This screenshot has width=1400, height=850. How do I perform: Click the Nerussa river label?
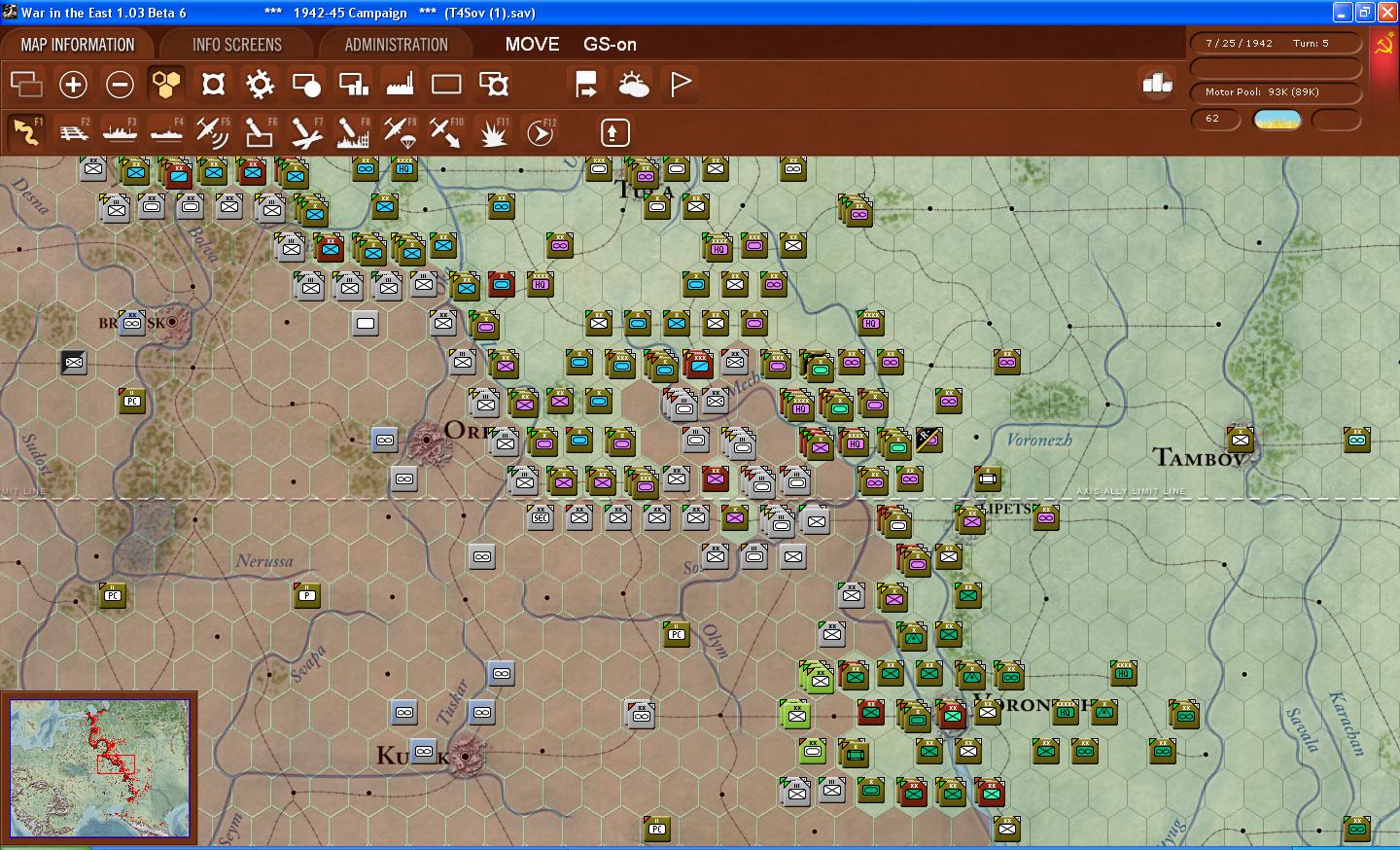[264, 561]
